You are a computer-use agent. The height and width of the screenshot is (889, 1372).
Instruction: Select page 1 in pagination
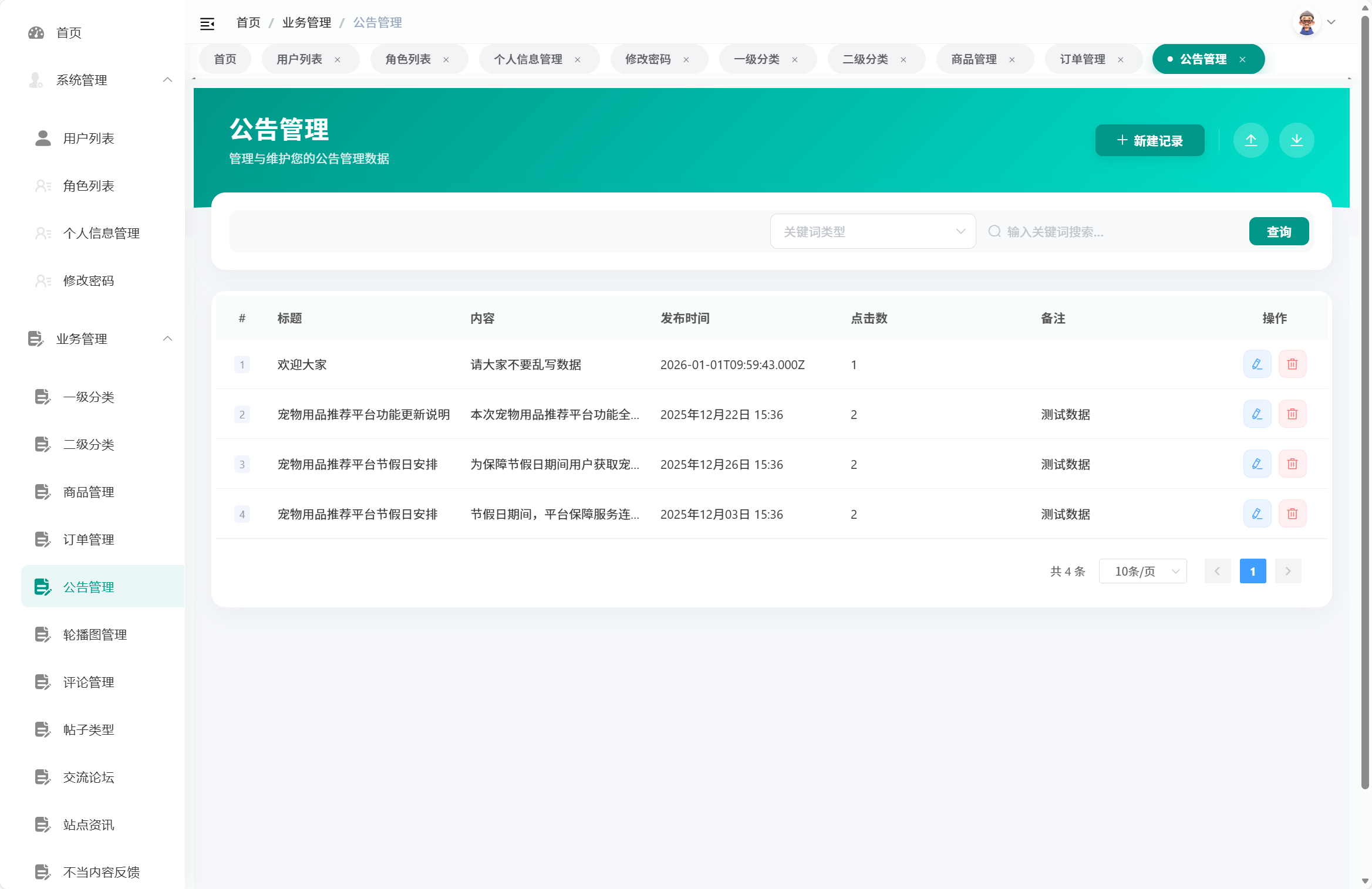tap(1253, 571)
